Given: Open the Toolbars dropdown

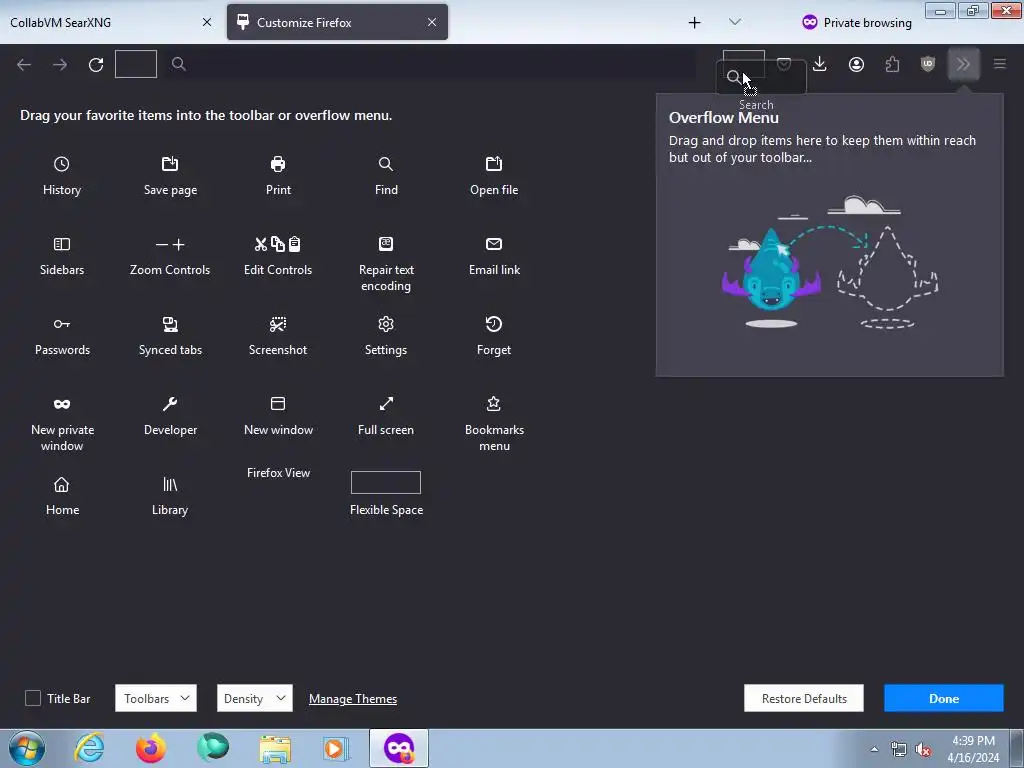Looking at the screenshot, I should (155, 698).
